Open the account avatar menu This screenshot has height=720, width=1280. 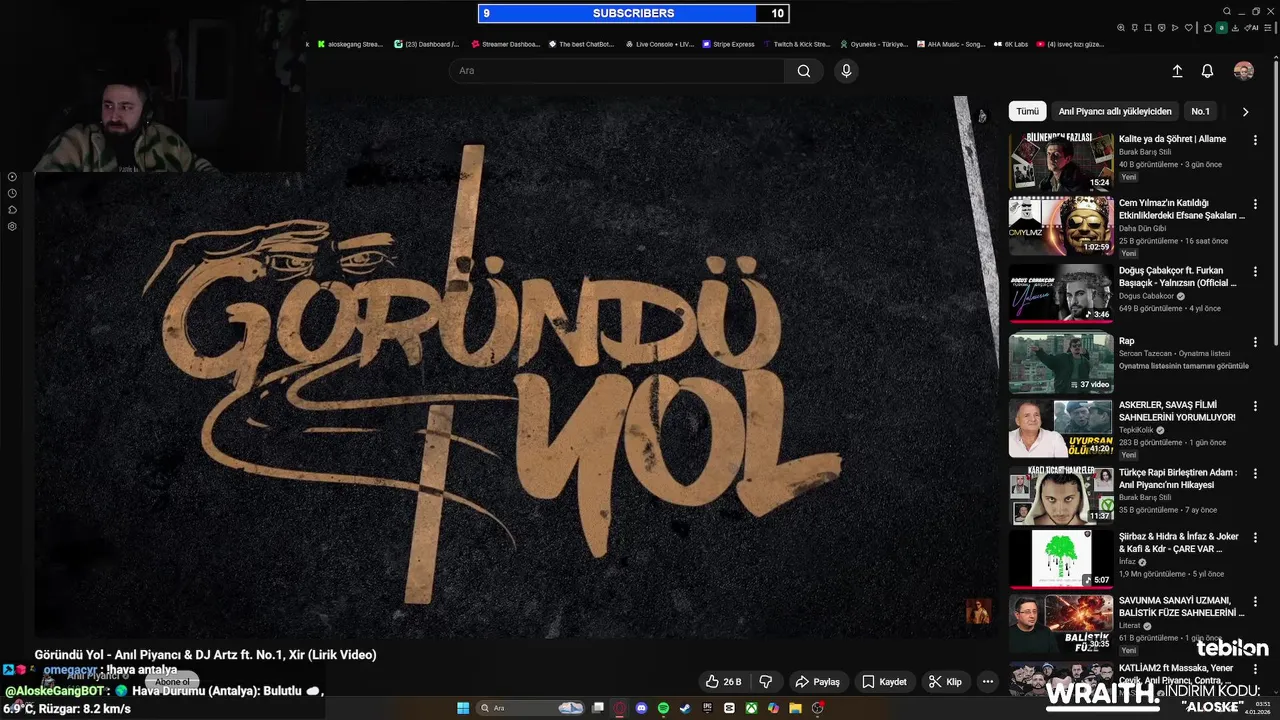coord(1244,71)
